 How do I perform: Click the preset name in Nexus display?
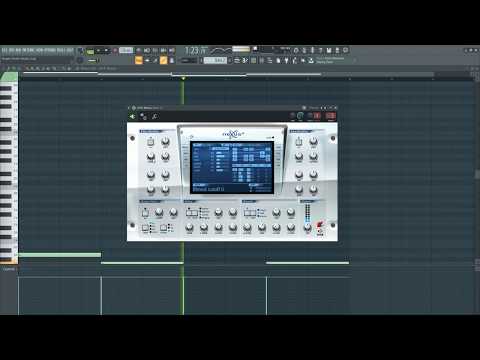(x=209, y=189)
